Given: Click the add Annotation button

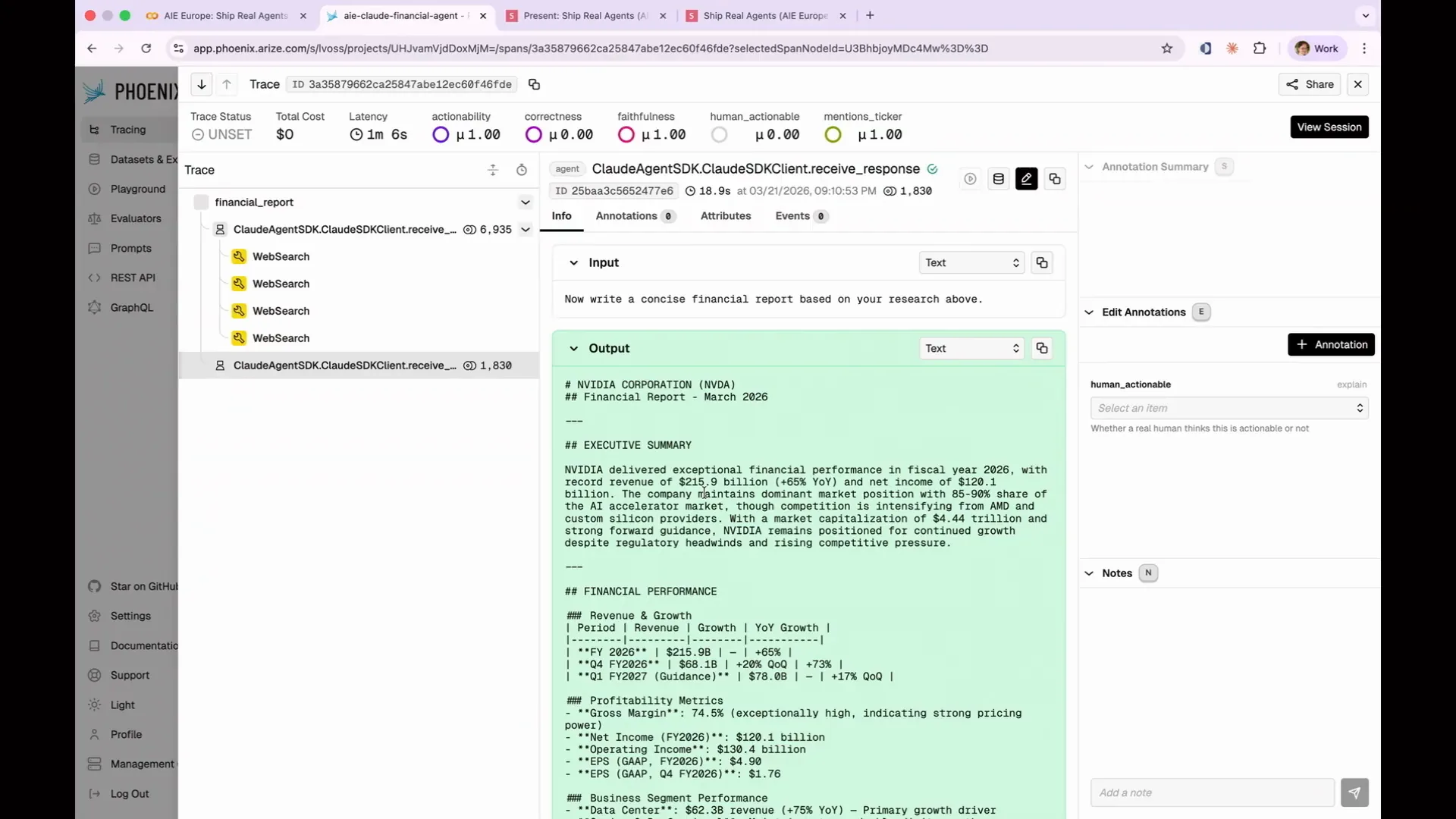Looking at the screenshot, I should point(1331,345).
